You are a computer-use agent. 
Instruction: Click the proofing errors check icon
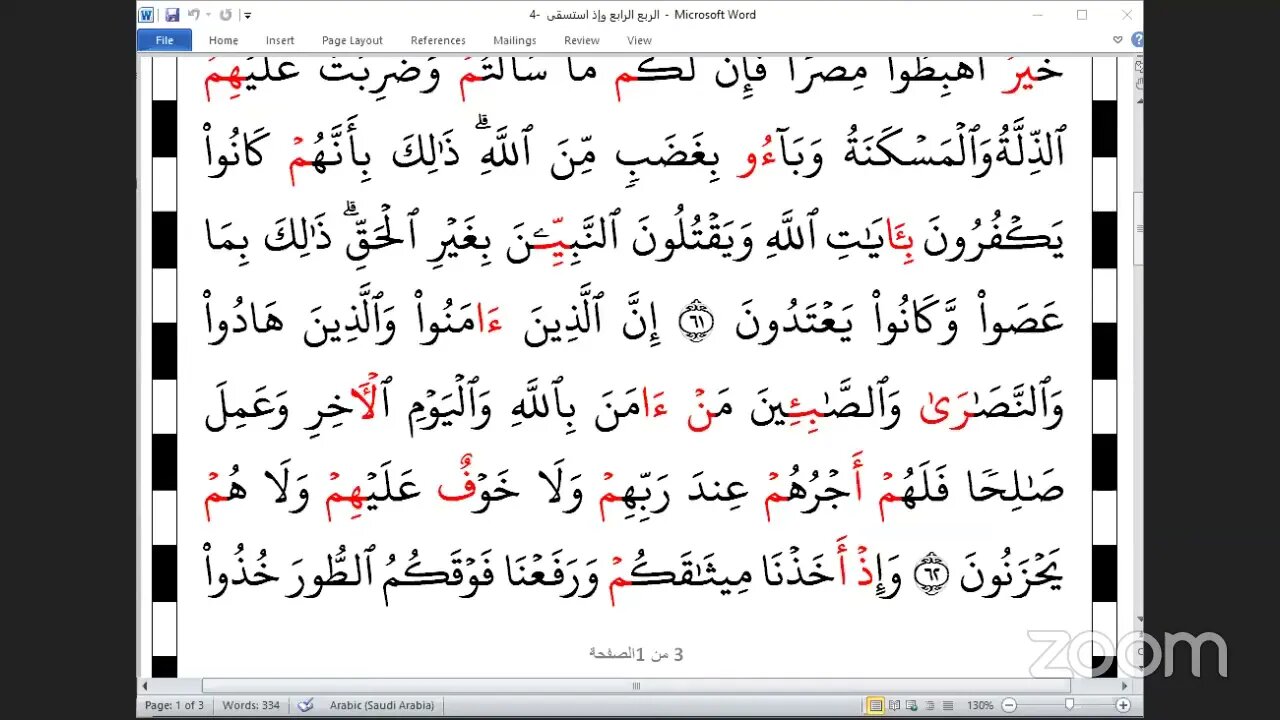306,705
